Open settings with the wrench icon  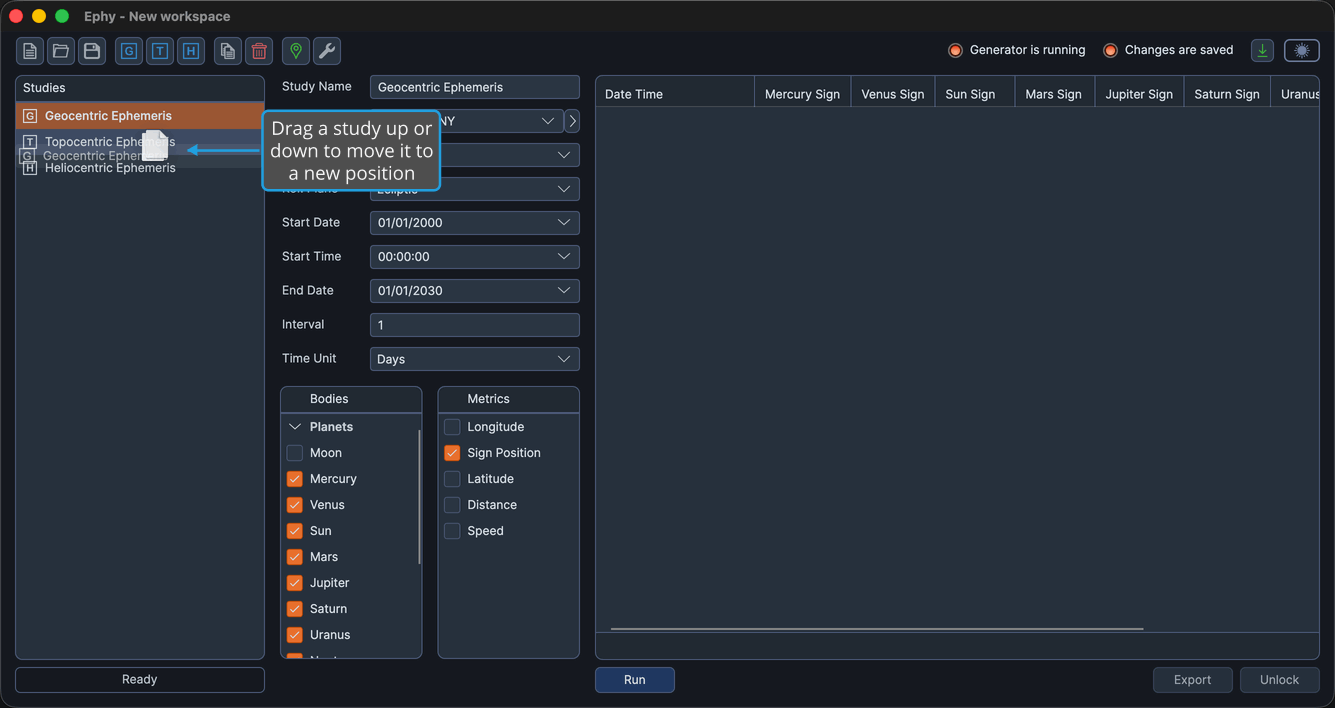[327, 51]
